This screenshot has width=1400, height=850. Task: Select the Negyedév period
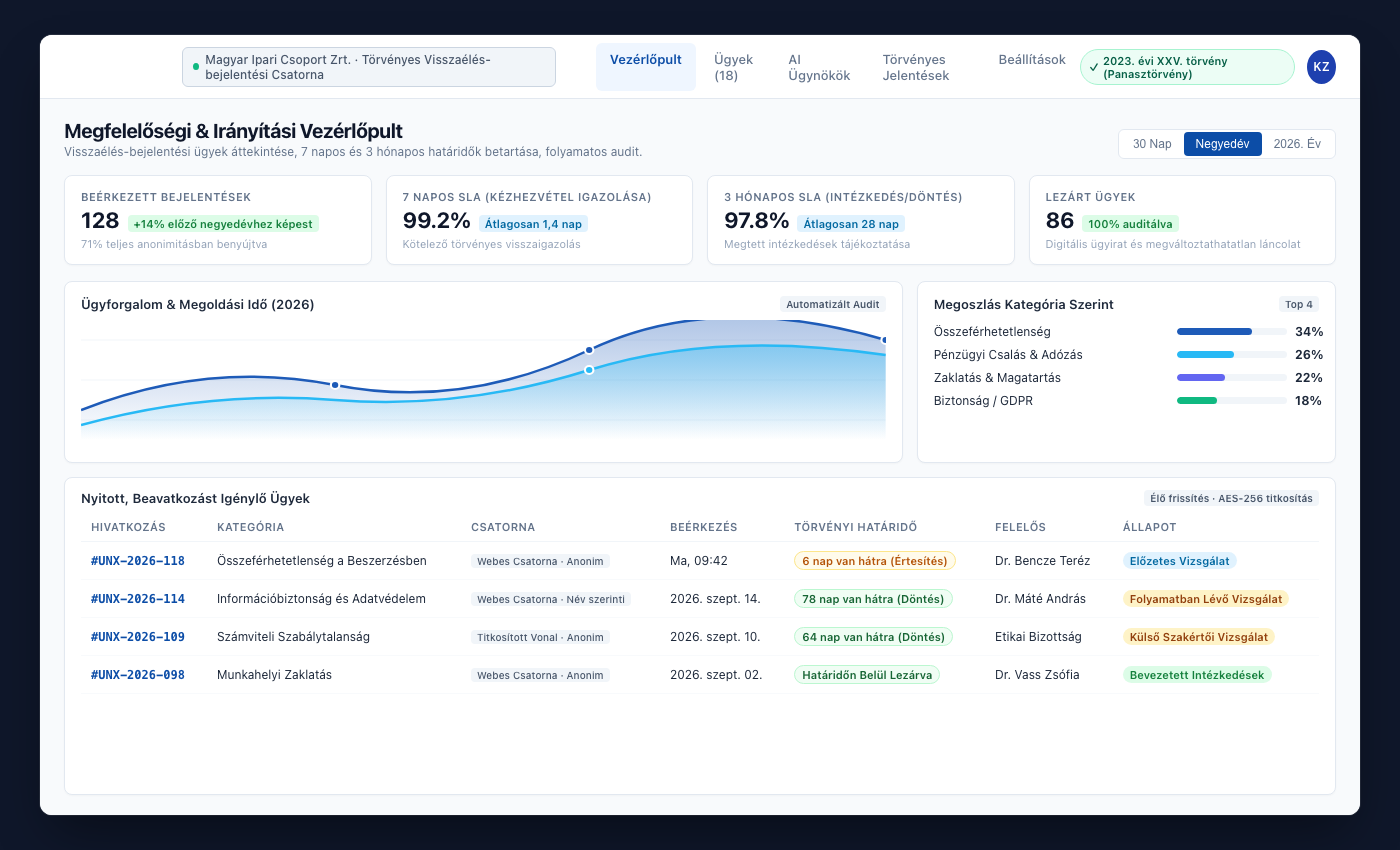tap(1222, 144)
